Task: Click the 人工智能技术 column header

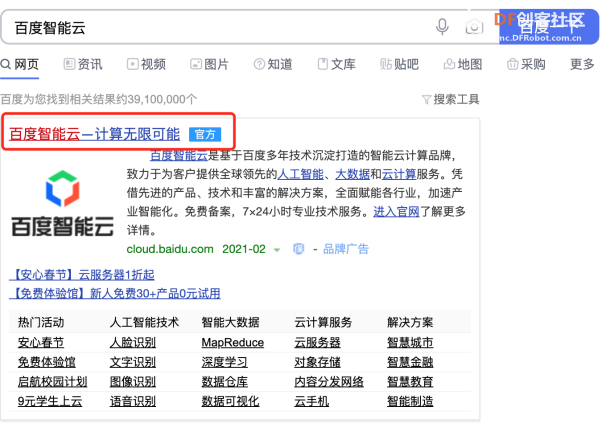Action: tap(144, 322)
